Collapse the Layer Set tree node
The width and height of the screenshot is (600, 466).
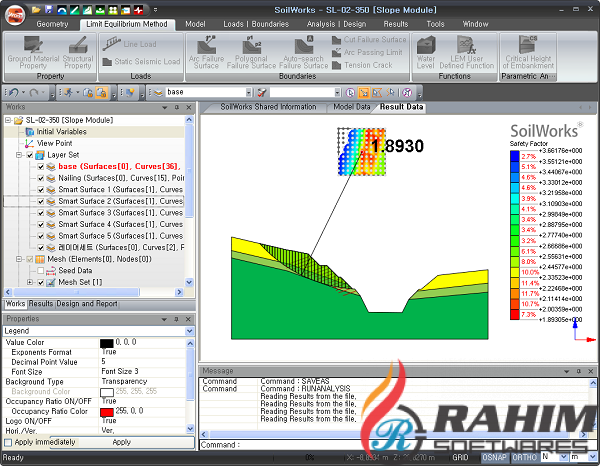(x=20, y=155)
